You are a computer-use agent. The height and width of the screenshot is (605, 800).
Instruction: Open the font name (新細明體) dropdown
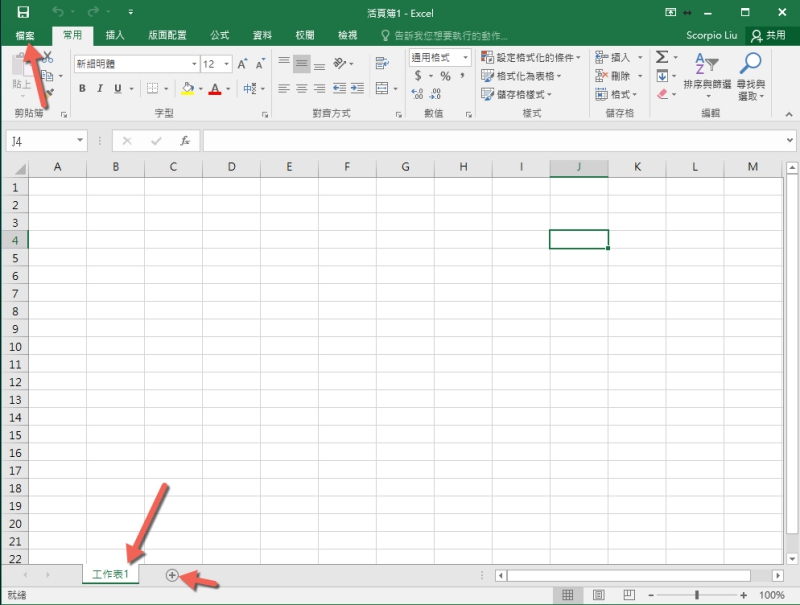pyautogui.click(x=194, y=62)
